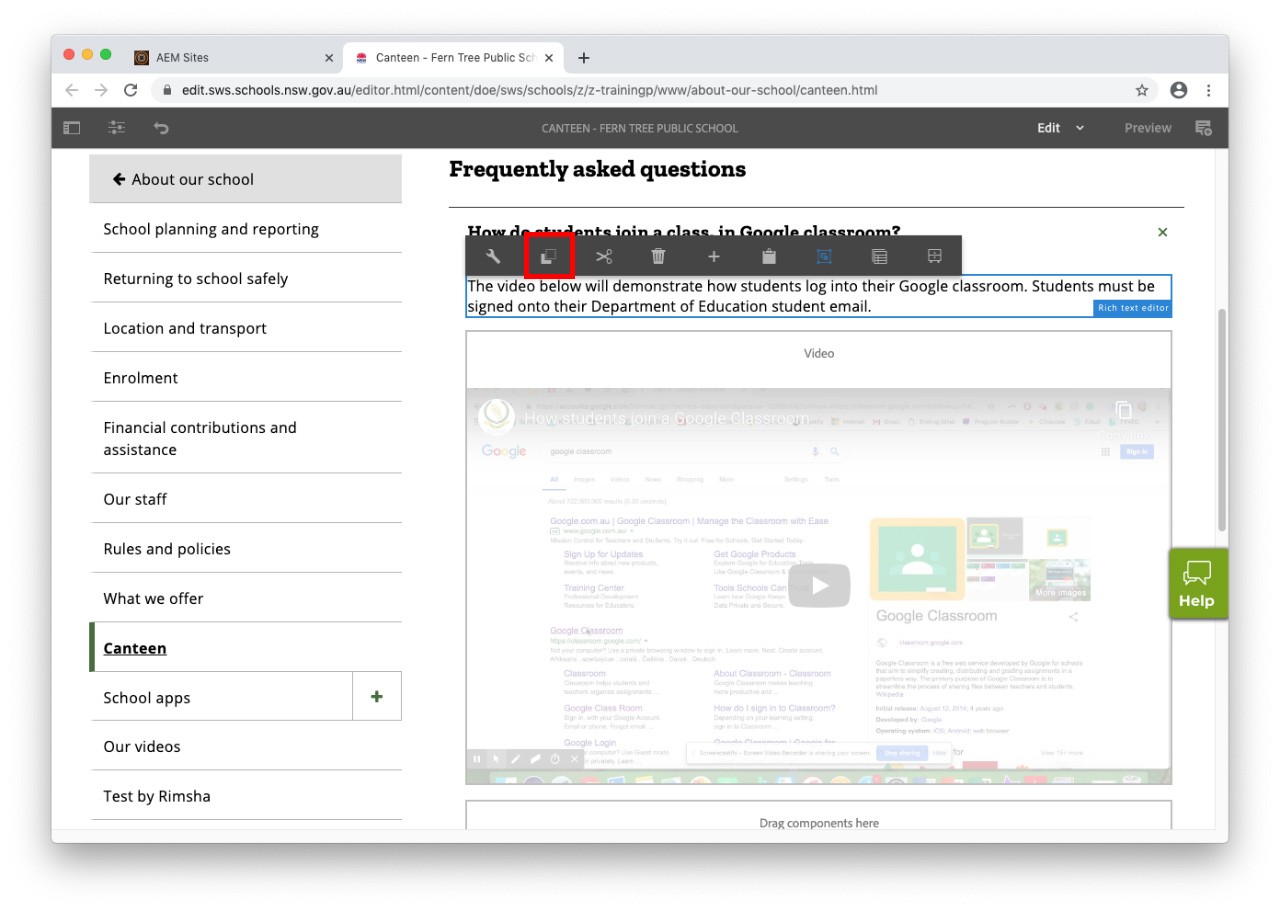
Task: Open a new browser tab
Action: coord(584,58)
